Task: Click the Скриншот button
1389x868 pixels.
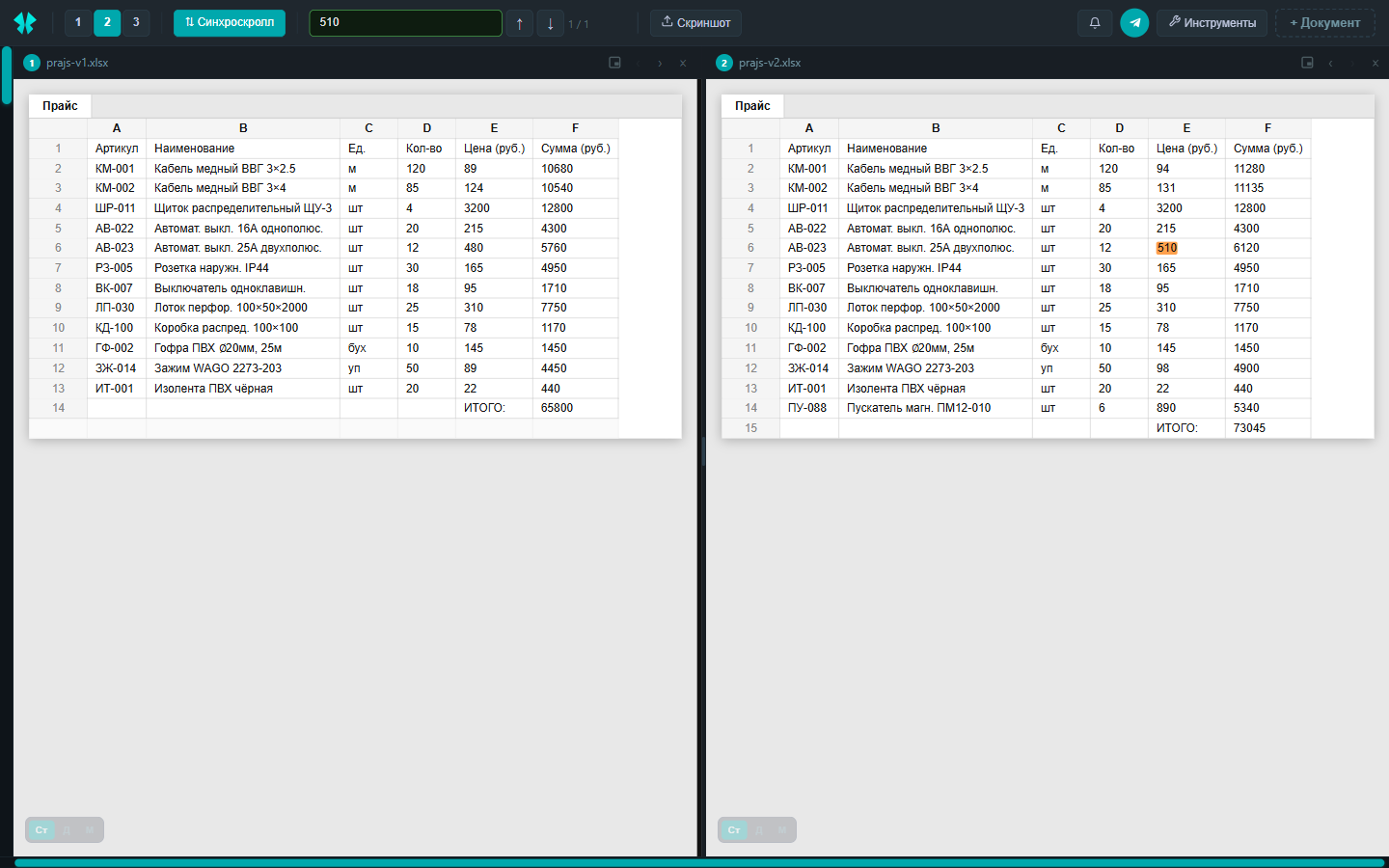Action: click(695, 22)
